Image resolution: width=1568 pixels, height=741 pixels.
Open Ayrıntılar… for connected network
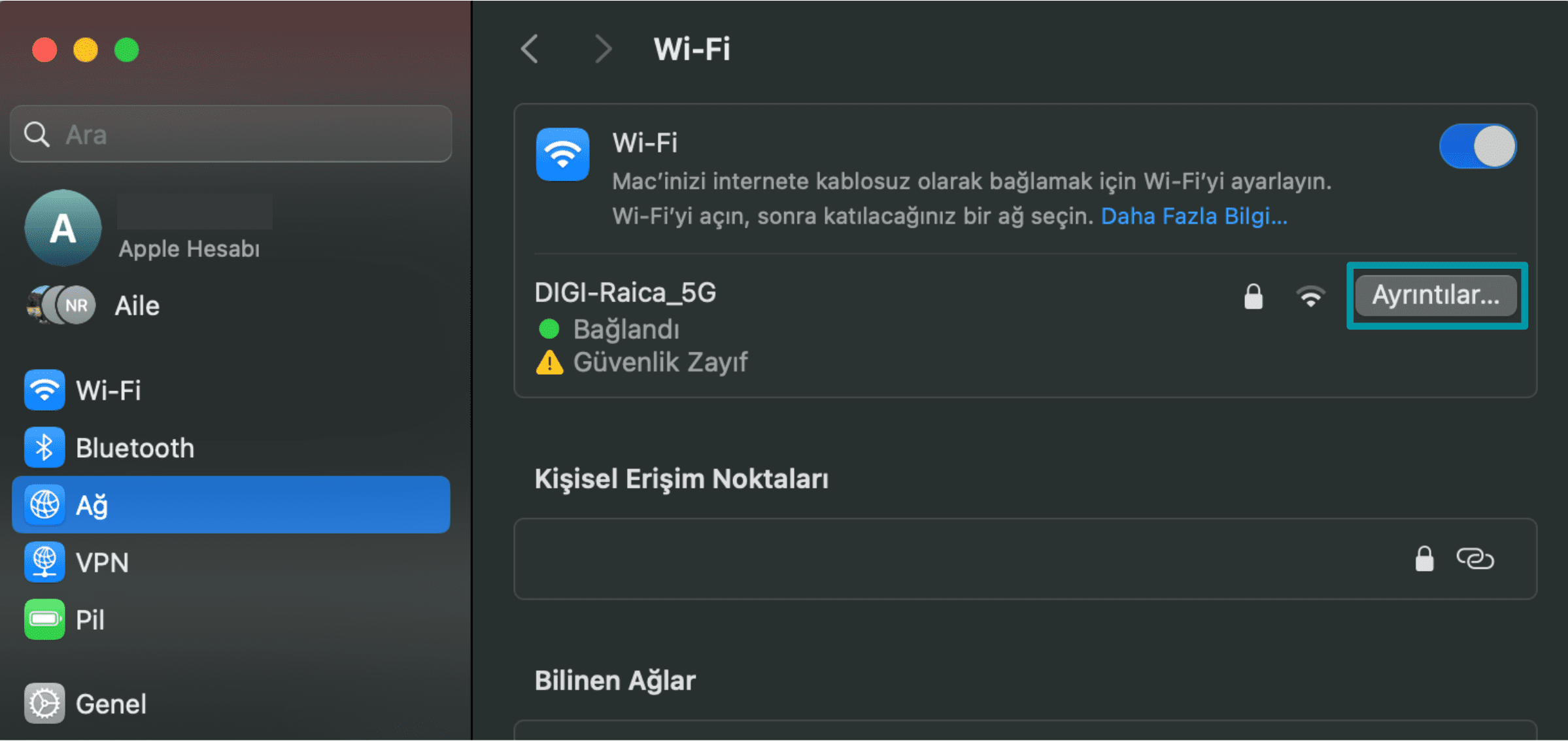(1436, 295)
